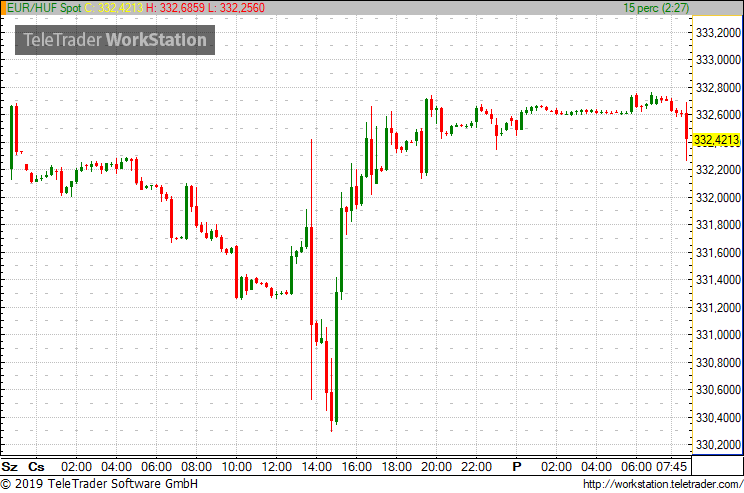Screen dimensions: 744x493
Task: Click the 331,6000 price axis label
Action: click(718, 252)
